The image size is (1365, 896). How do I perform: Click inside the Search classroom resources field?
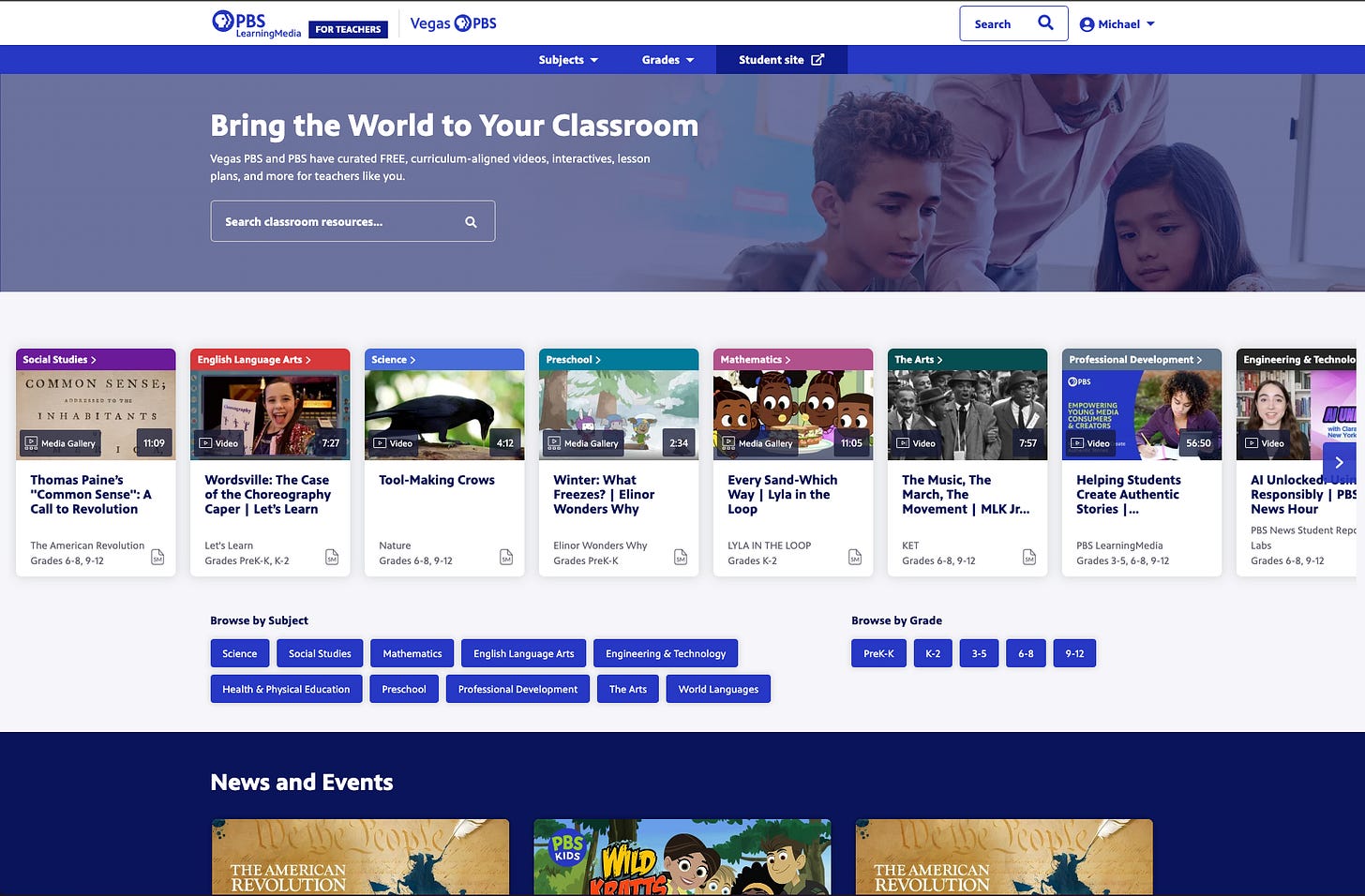point(337,221)
